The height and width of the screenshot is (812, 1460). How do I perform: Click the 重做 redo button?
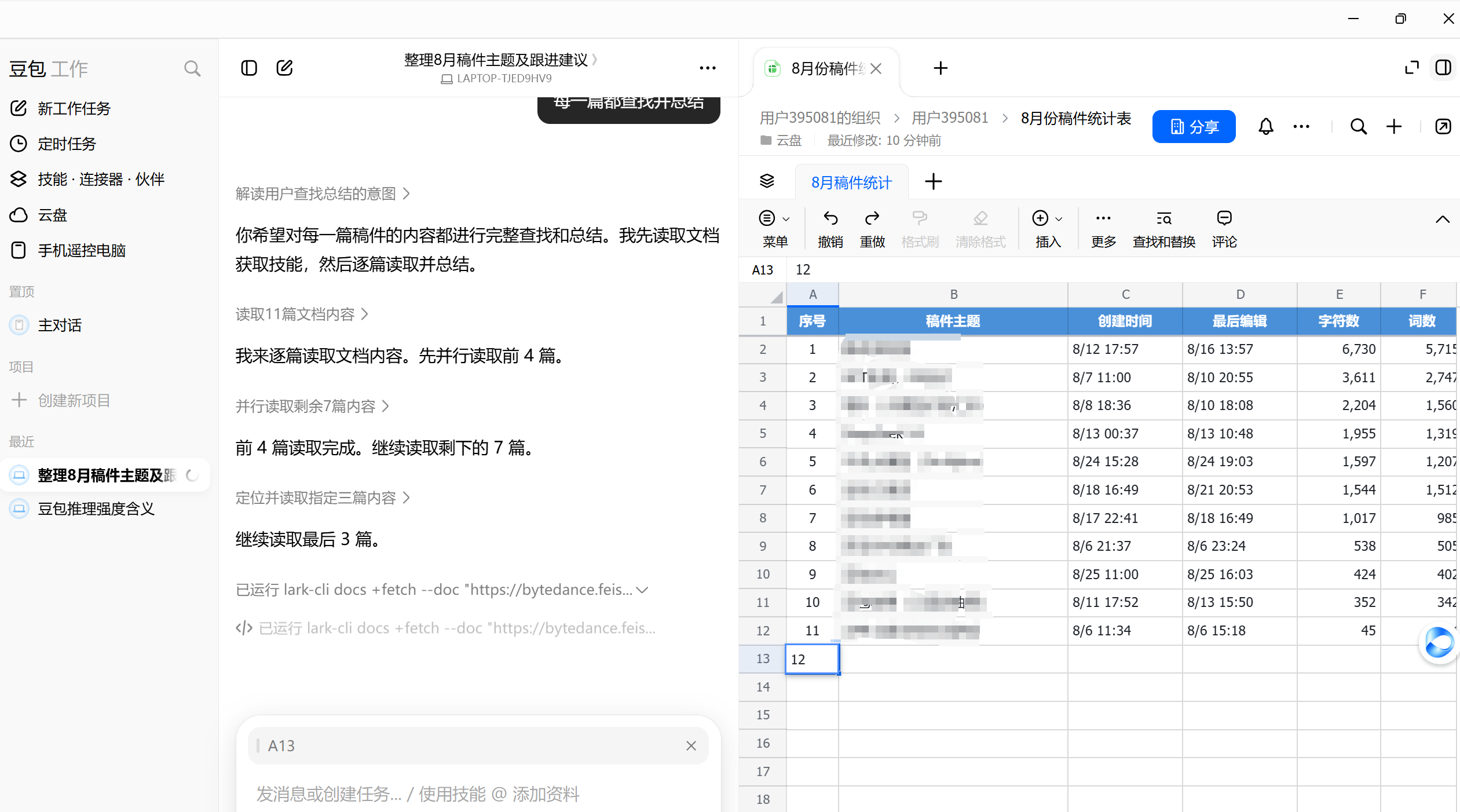point(872,229)
